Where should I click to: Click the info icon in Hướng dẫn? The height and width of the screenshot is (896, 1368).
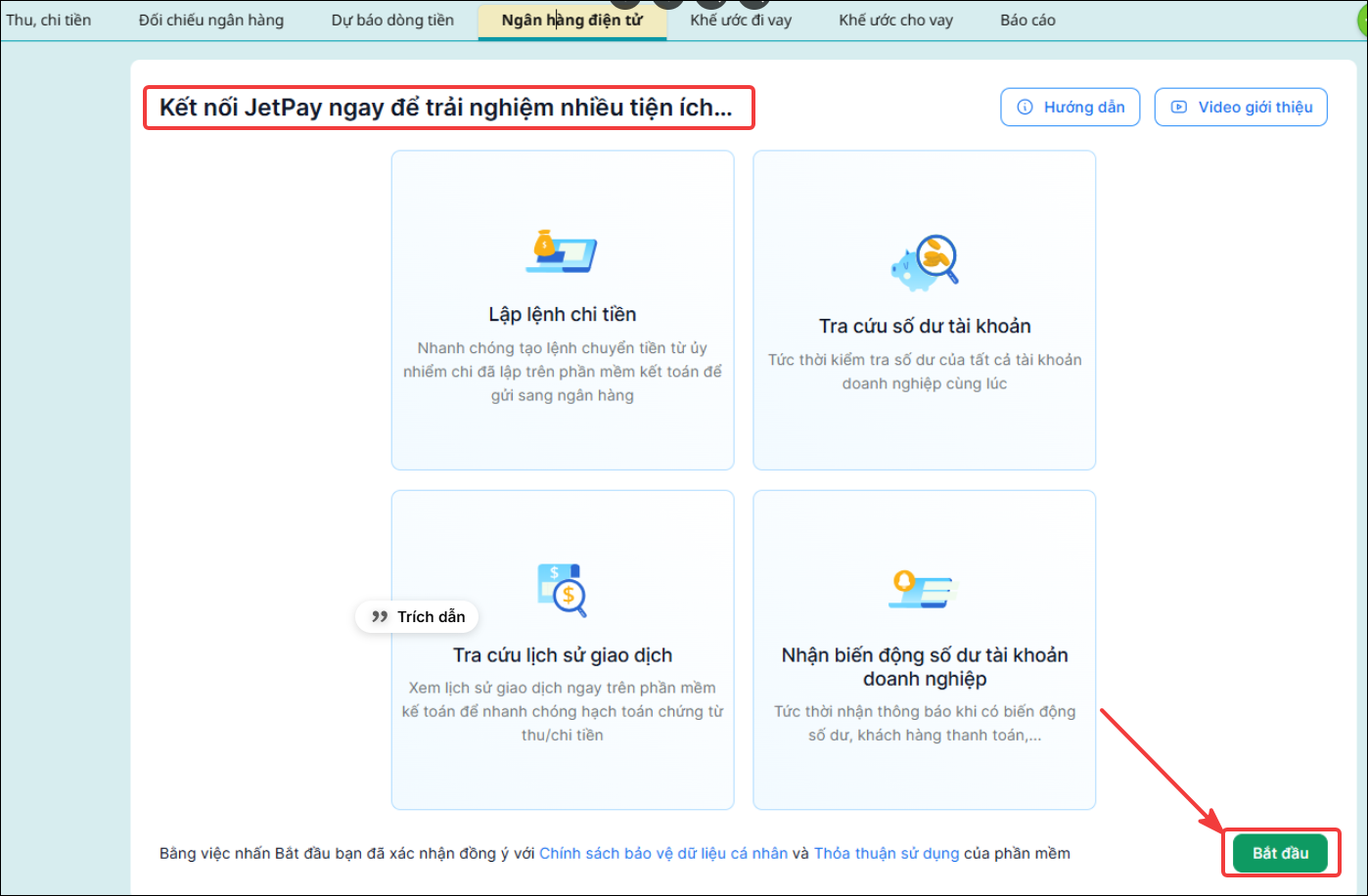tap(1026, 108)
